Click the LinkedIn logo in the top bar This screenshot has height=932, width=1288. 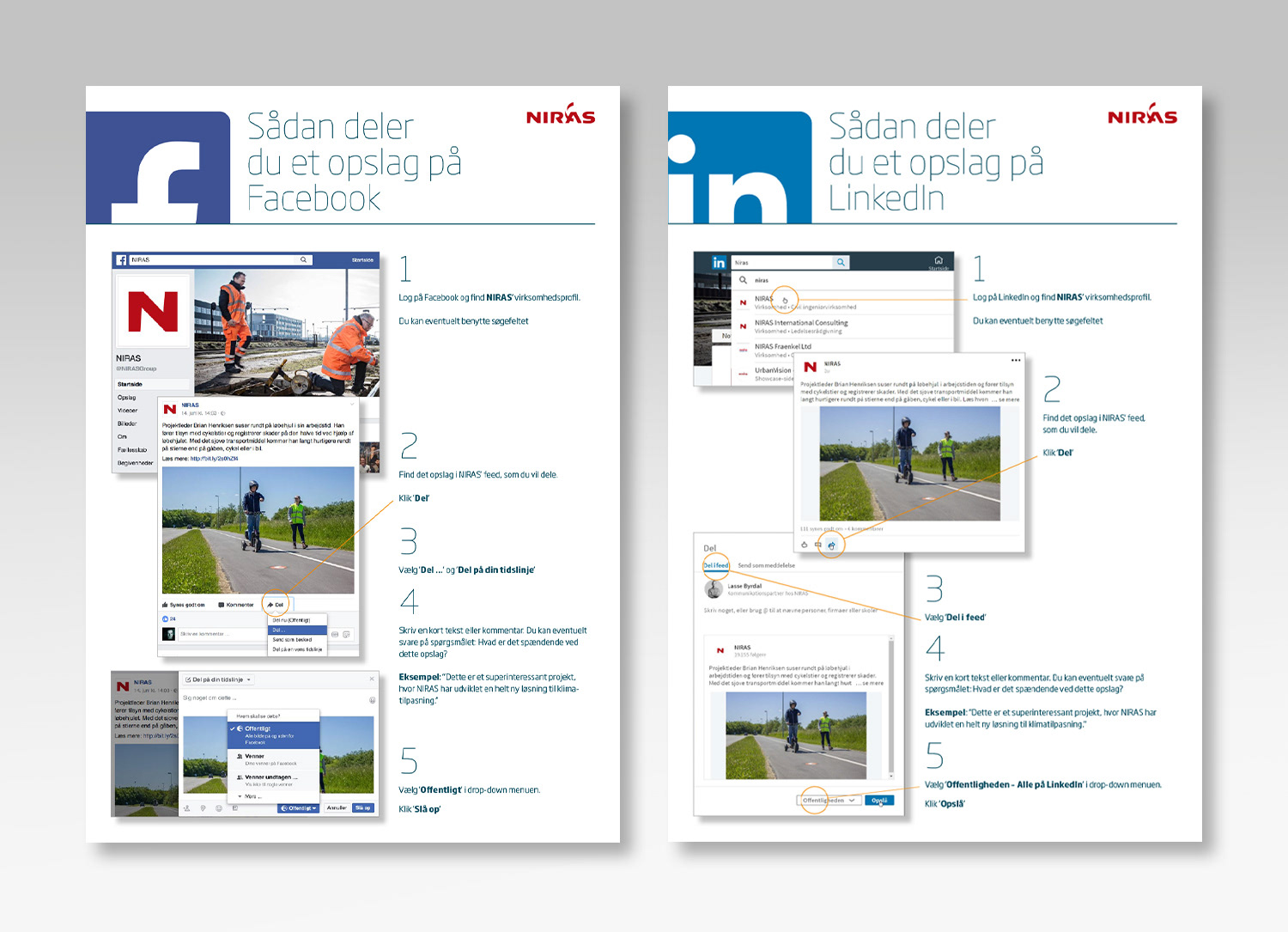coord(719,263)
